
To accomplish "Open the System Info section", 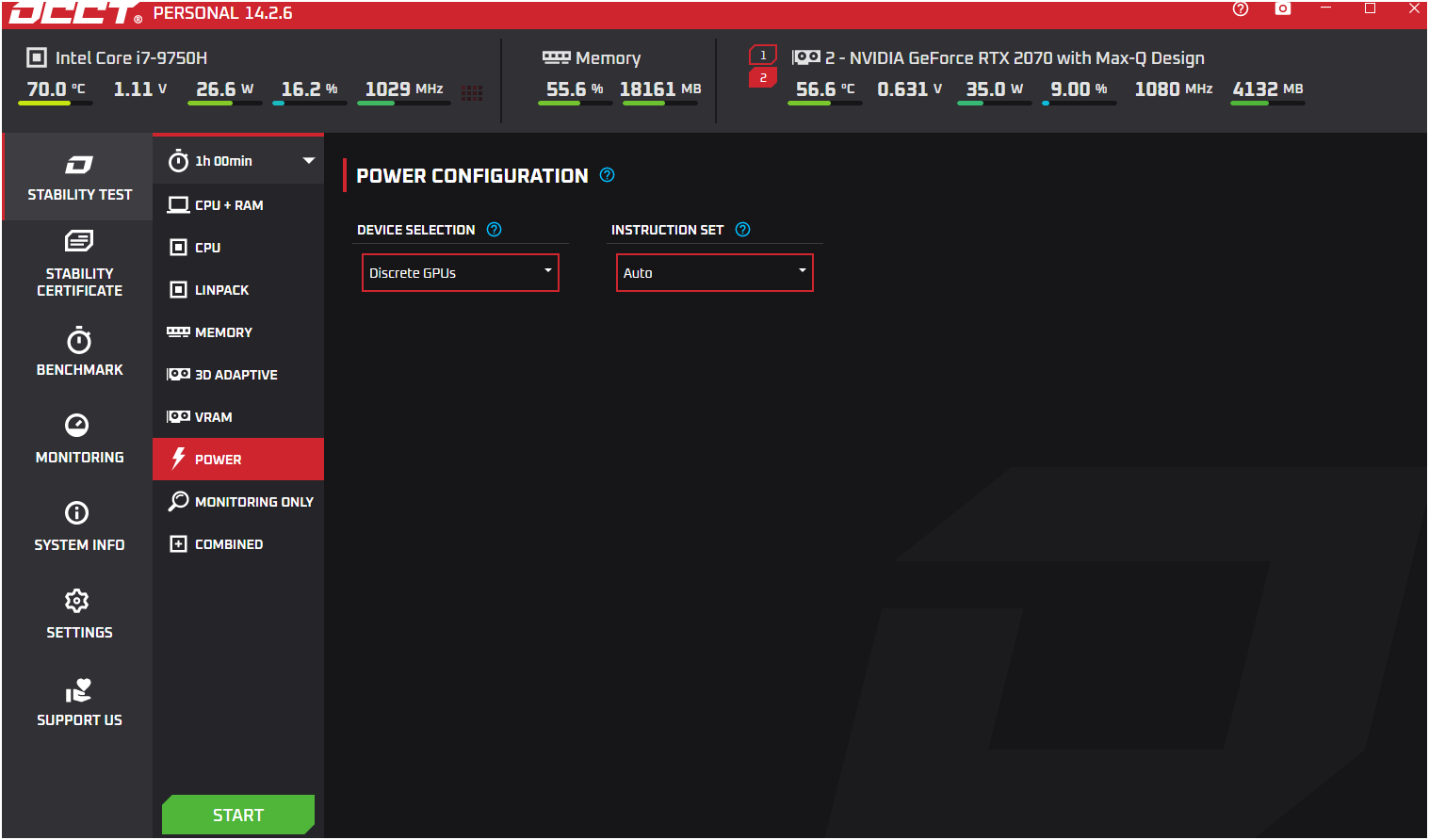I will pos(79,526).
